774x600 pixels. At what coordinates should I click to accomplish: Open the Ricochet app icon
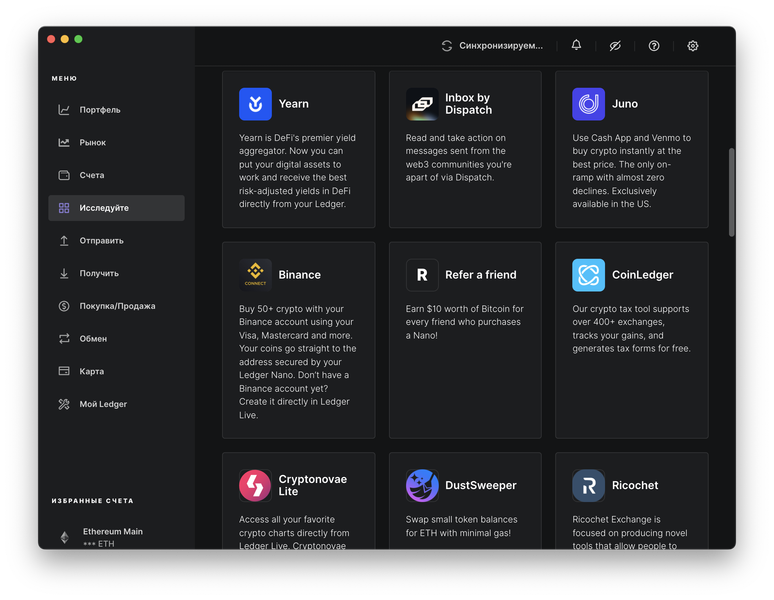pos(588,486)
